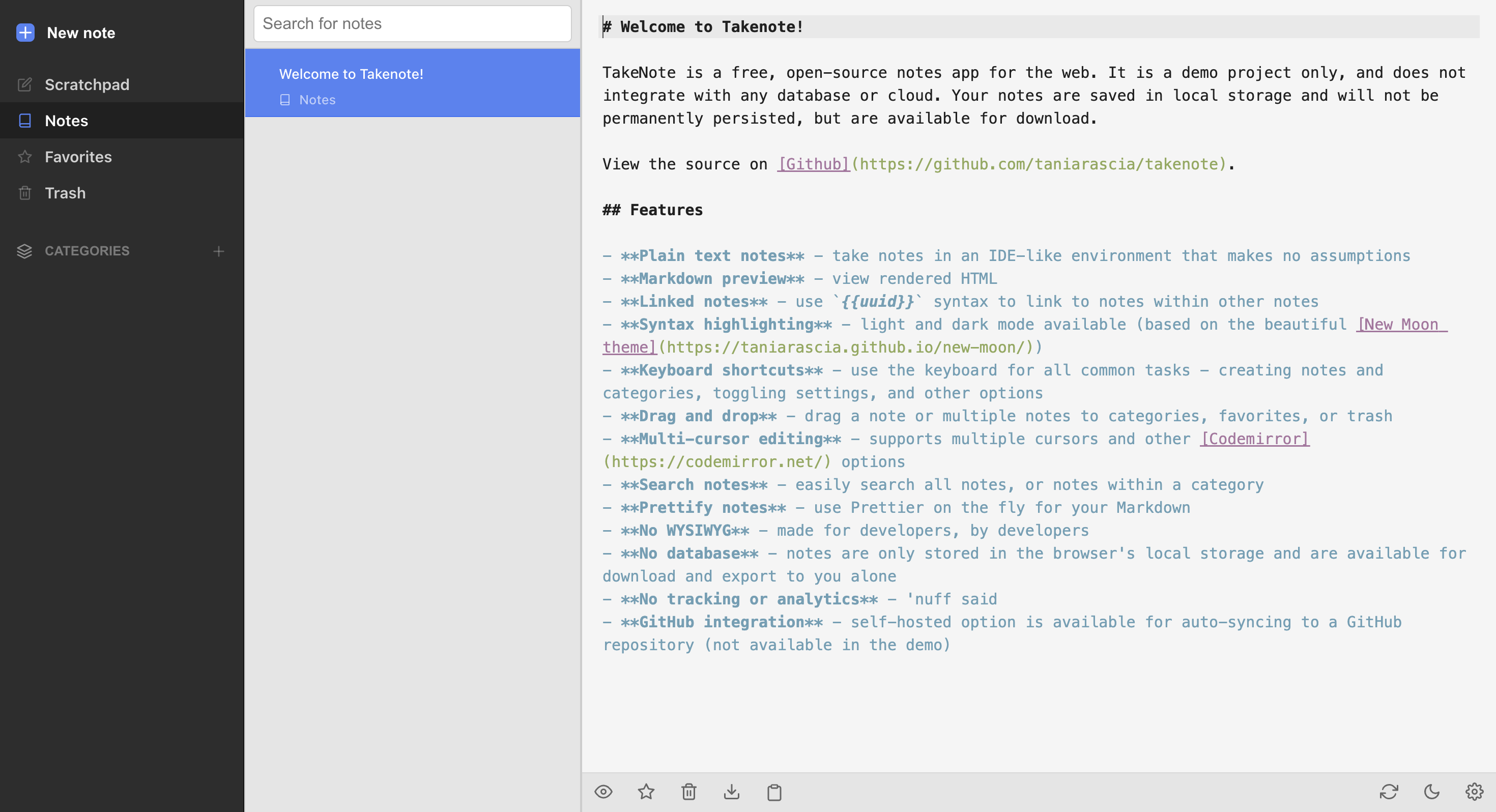
Task: Add a category with plus icon
Action: click(x=219, y=251)
